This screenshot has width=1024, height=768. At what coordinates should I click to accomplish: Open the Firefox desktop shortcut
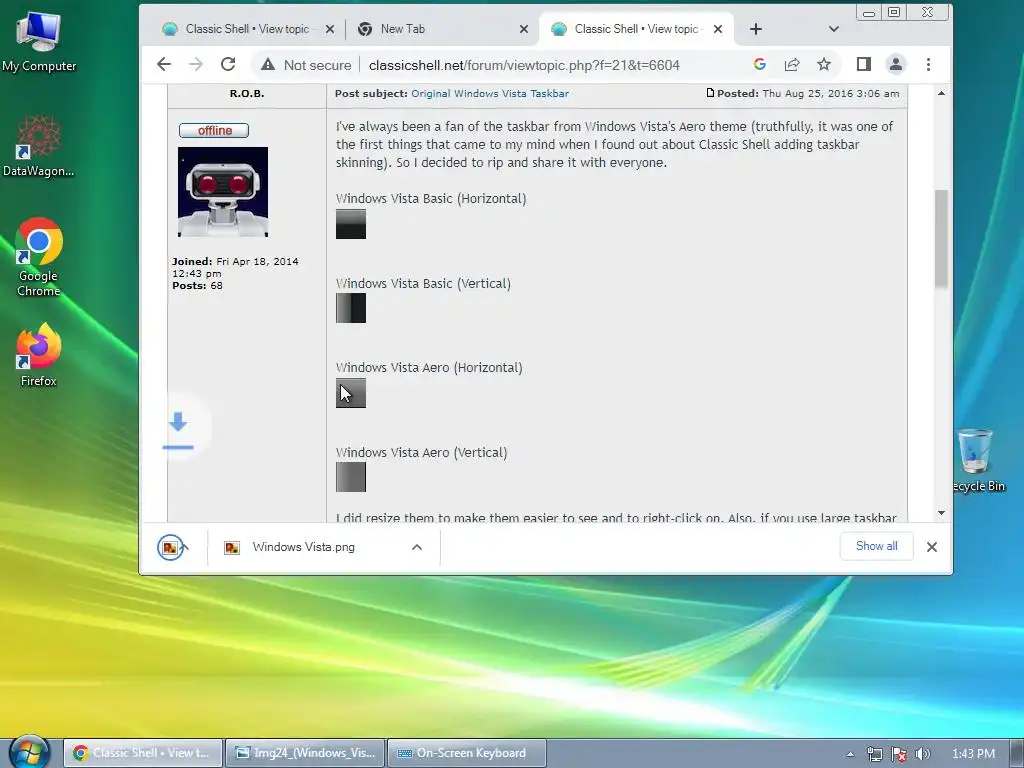(x=39, y=355)
